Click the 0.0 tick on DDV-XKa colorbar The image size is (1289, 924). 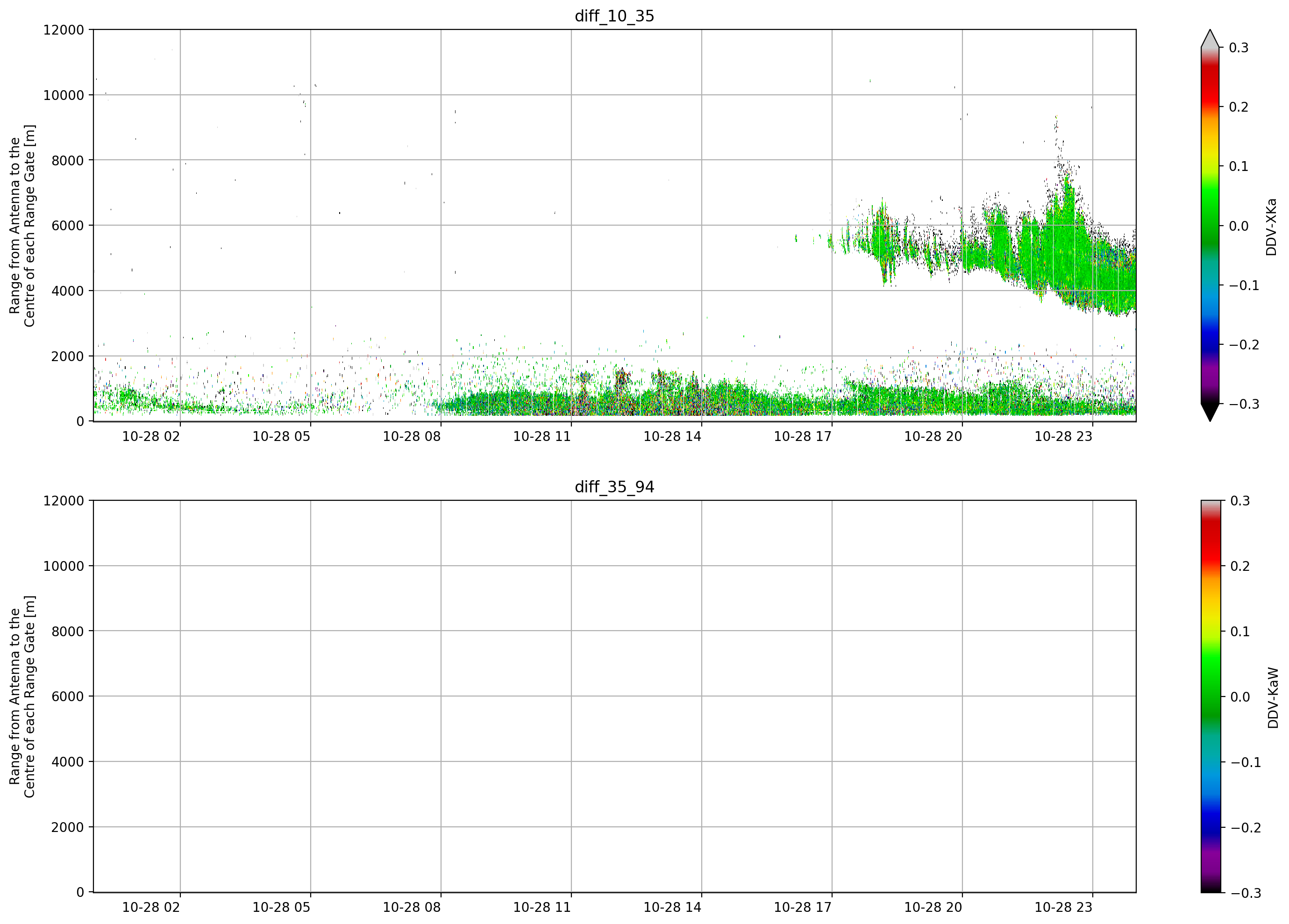coord(1239,226)
